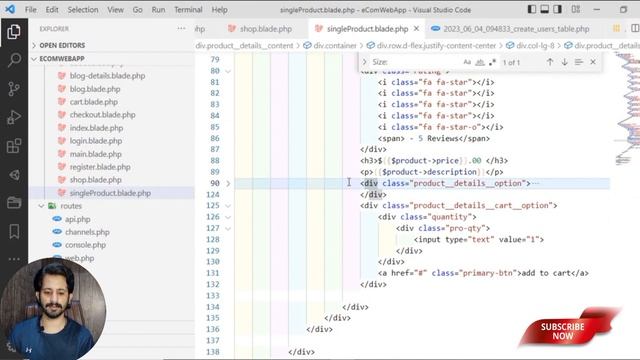
Task: Open index.blade.php file
Action: pos(96,128)
